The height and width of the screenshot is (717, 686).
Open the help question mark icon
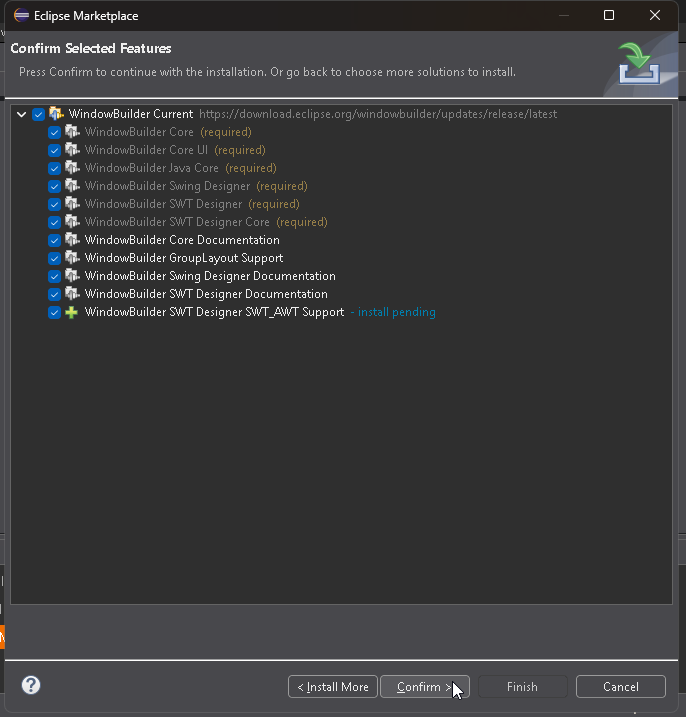[x=31, y=685]
